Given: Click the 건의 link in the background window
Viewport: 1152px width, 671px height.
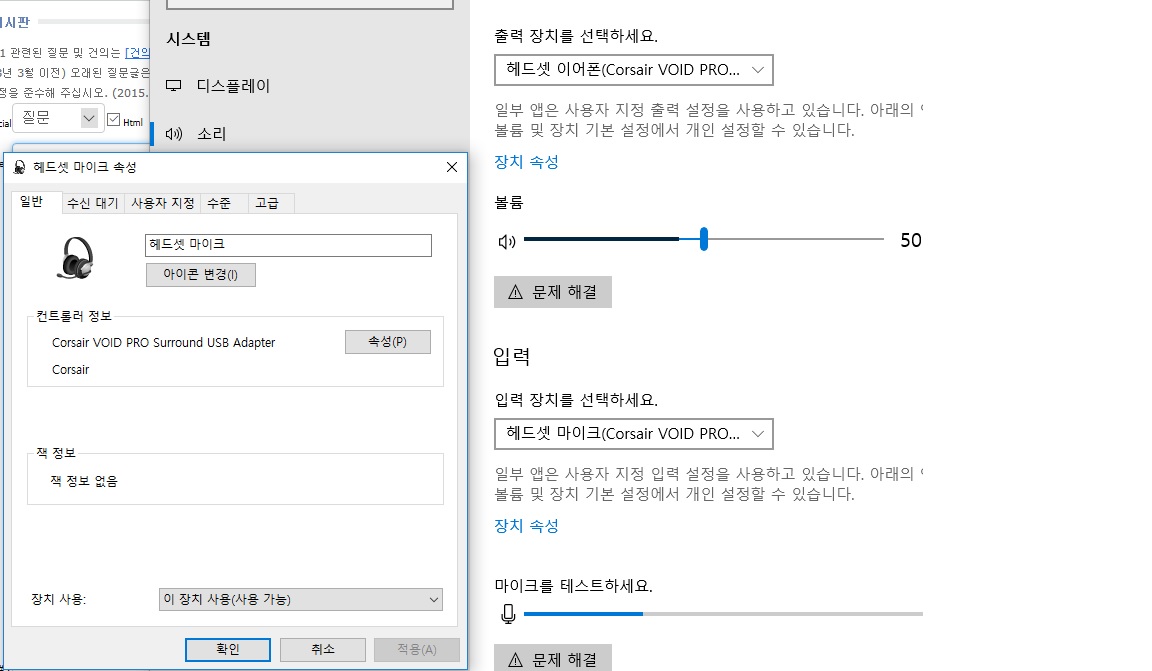Looking at the screenshot, I should [137, 53].
